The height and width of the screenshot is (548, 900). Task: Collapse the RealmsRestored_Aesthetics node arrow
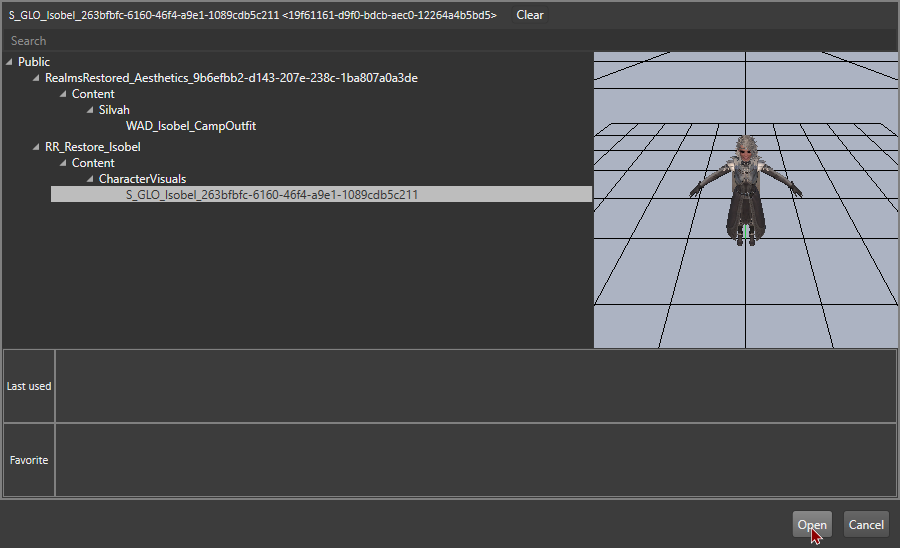click(x=36, y=78)
